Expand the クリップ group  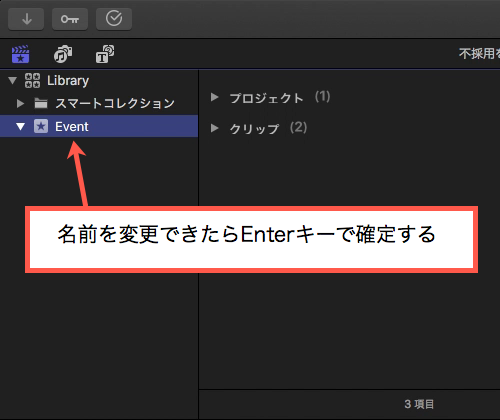[x=215, y=128]
